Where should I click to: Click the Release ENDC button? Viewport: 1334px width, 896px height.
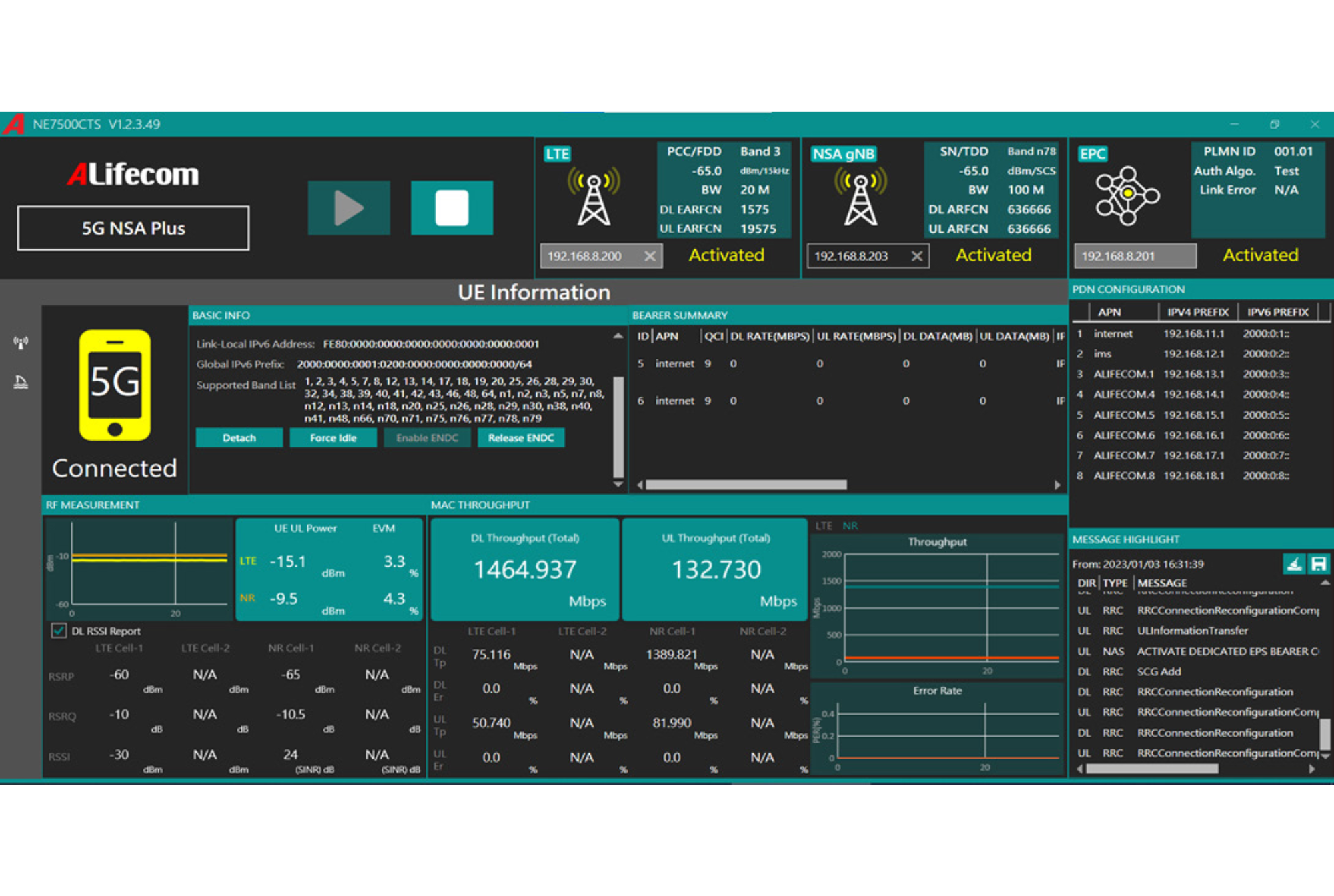(520, 438)
